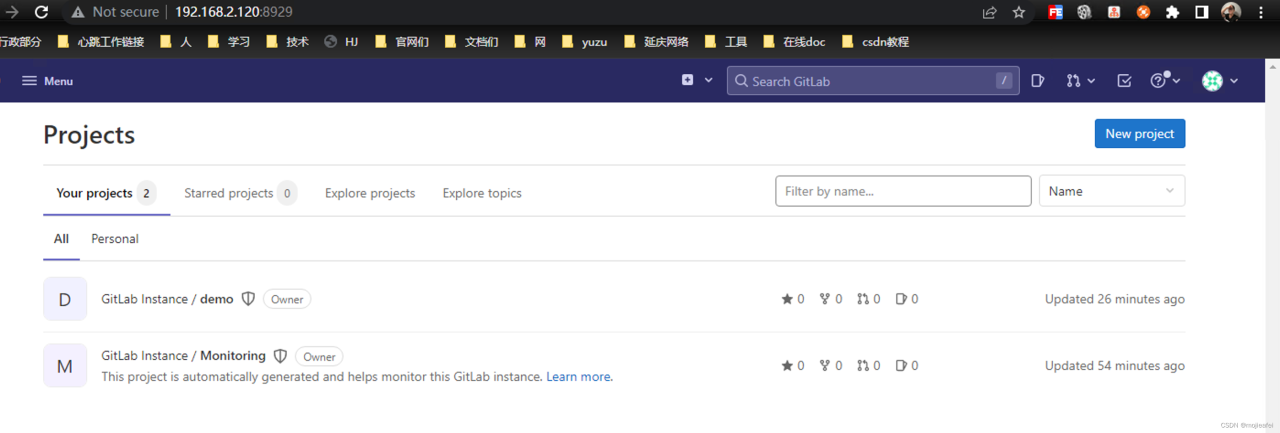Bookmark this page with the star icon
Image resolution: width=1280 pixels, height=433 pixels.
(1019, 12)
